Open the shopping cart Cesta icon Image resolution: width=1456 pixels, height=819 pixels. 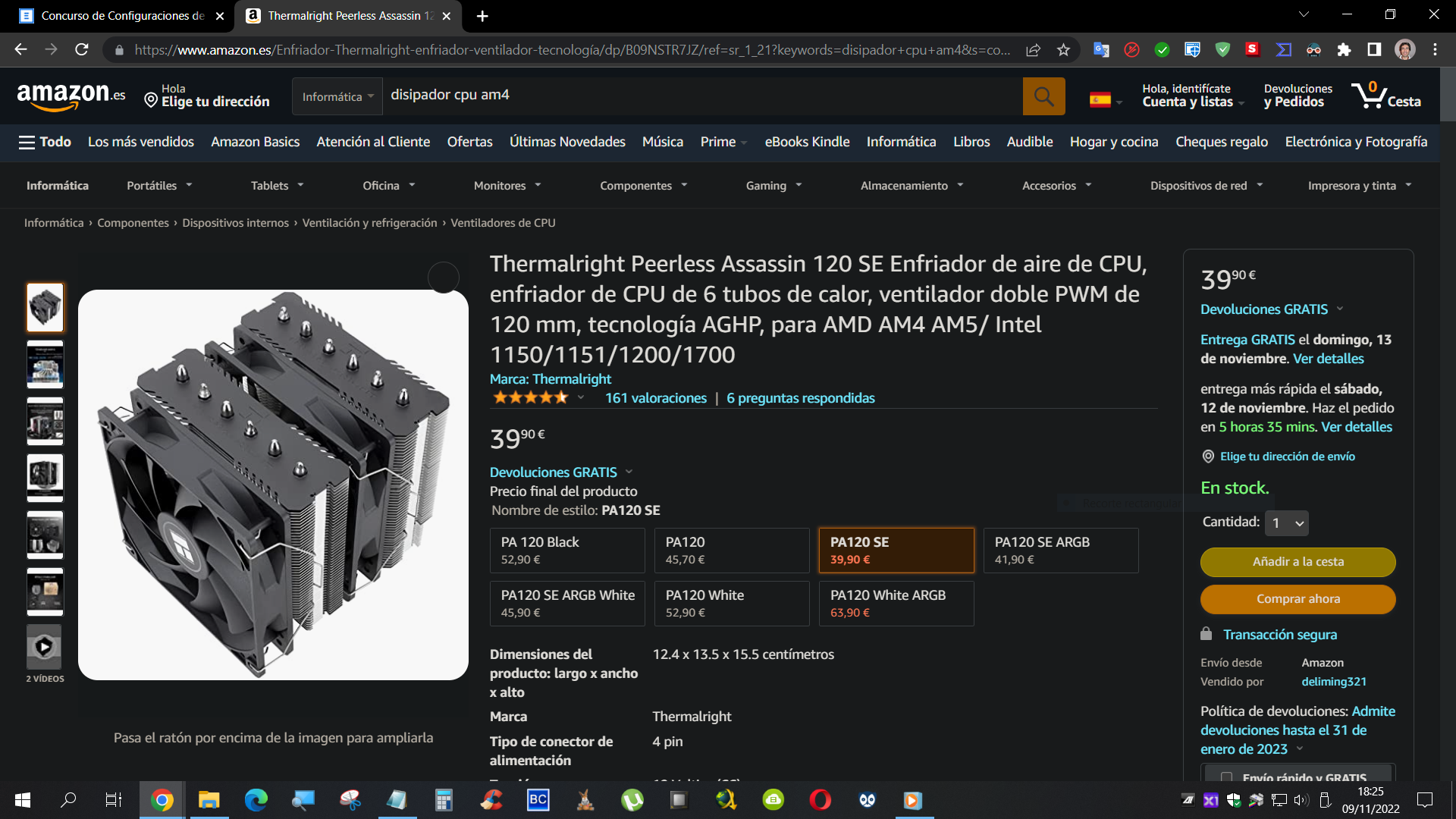[1386, 96]
